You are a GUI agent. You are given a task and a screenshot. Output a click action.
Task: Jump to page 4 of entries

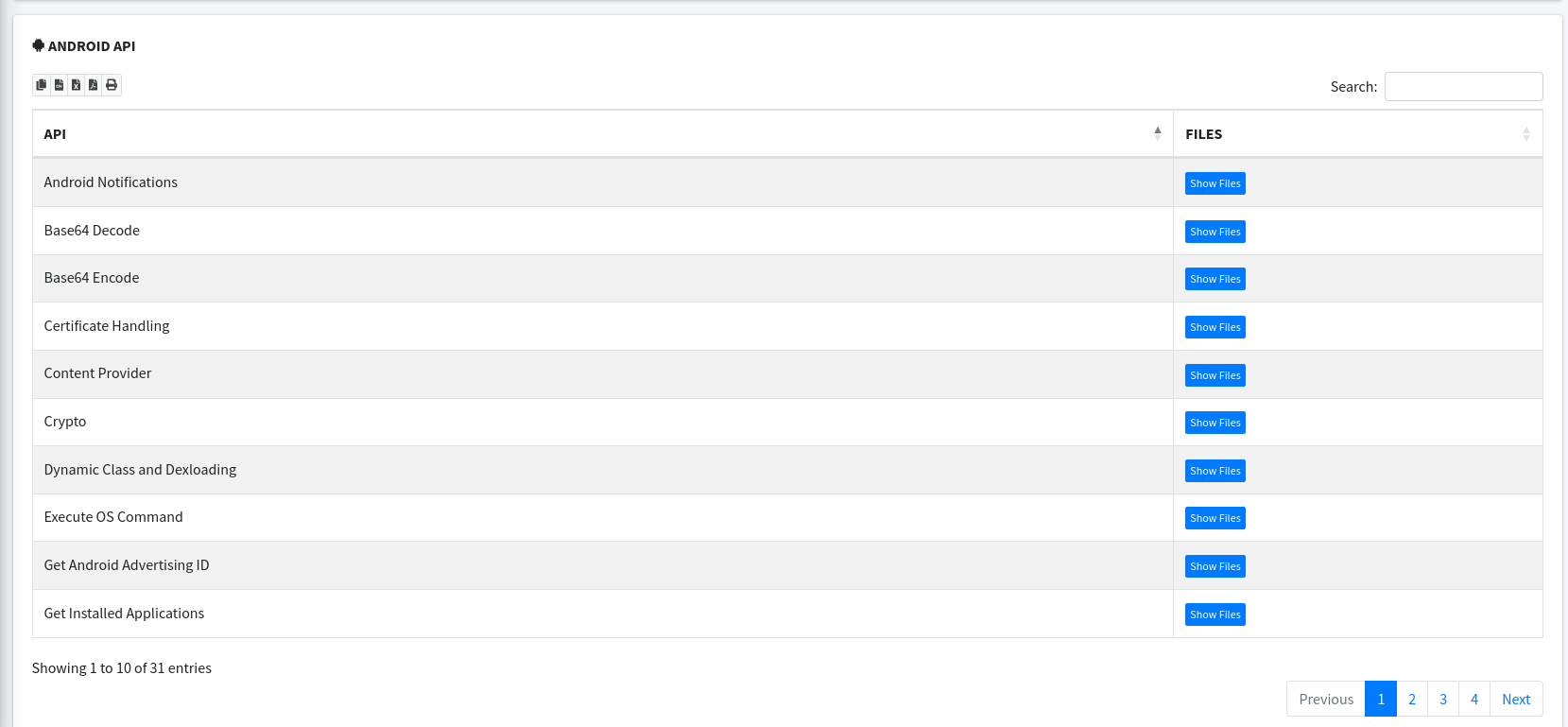click(1474, 700)
